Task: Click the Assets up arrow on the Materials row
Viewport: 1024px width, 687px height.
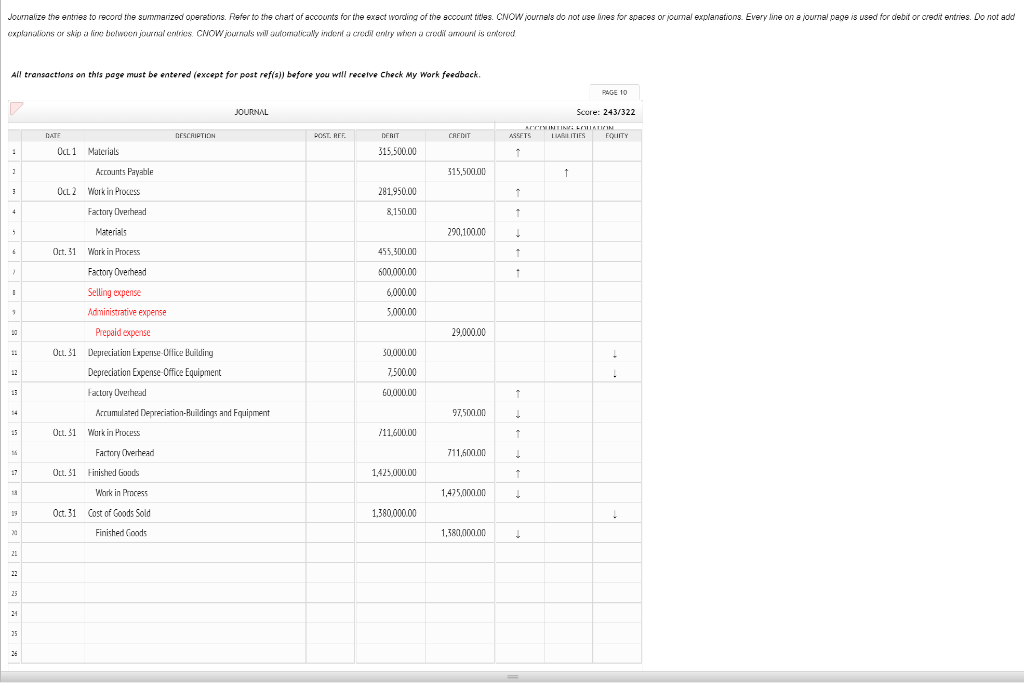Action: point(518,151)
